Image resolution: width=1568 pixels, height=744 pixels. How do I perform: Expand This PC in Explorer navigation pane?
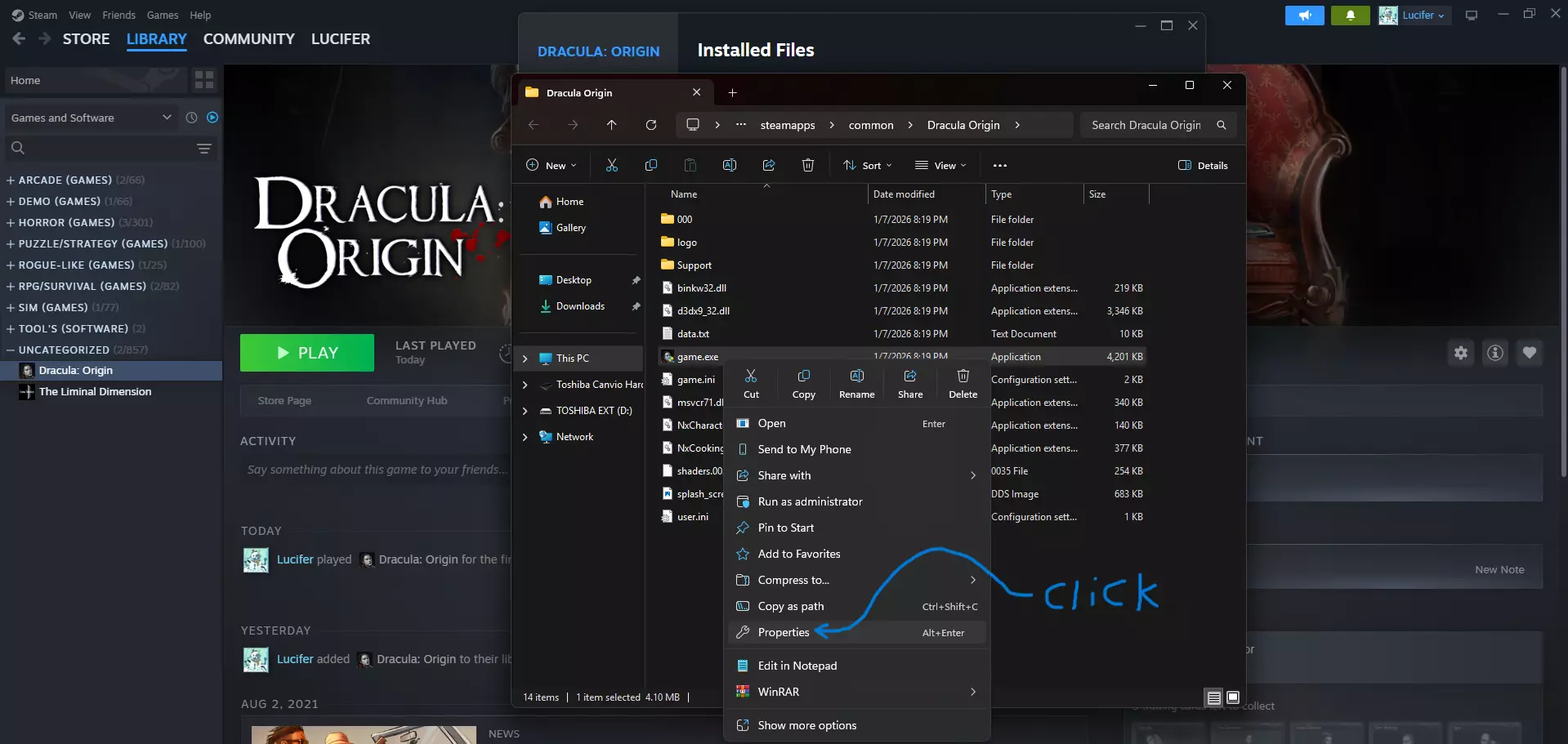(x=525, y=359)
